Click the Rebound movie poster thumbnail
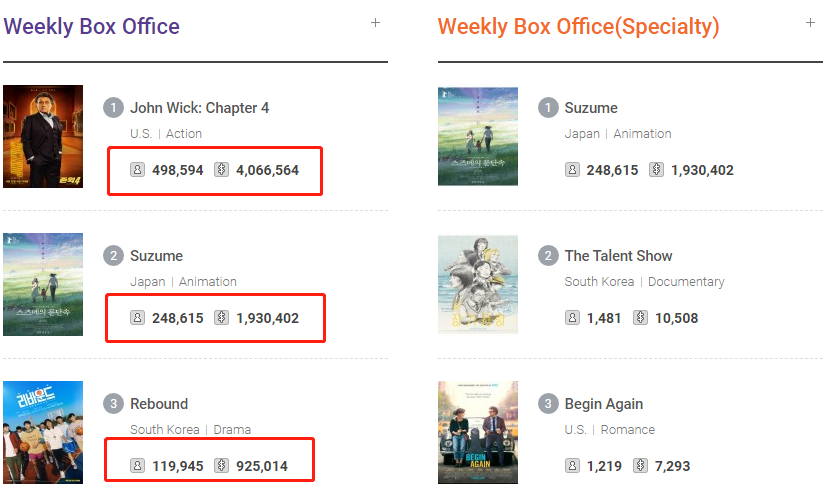This screenshot has width=840, height=497. (x=43, y=432)
